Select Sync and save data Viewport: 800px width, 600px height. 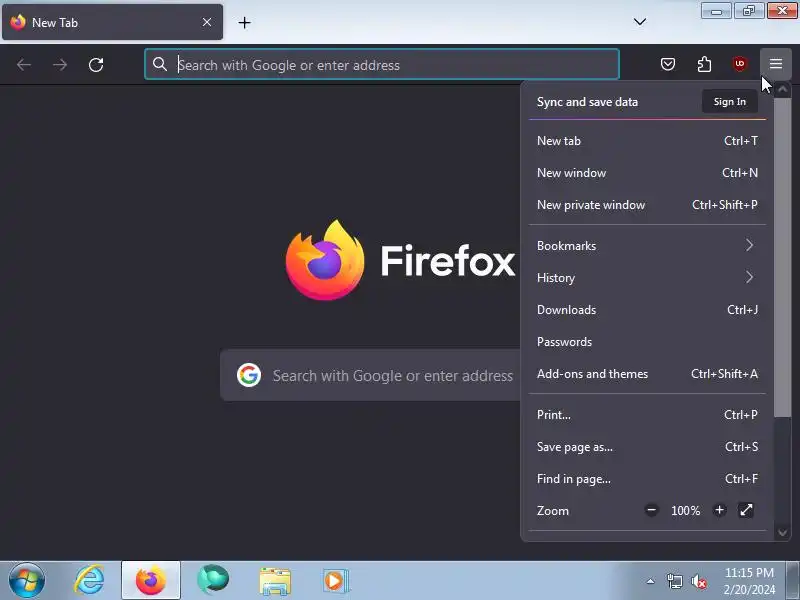point(587,102)
